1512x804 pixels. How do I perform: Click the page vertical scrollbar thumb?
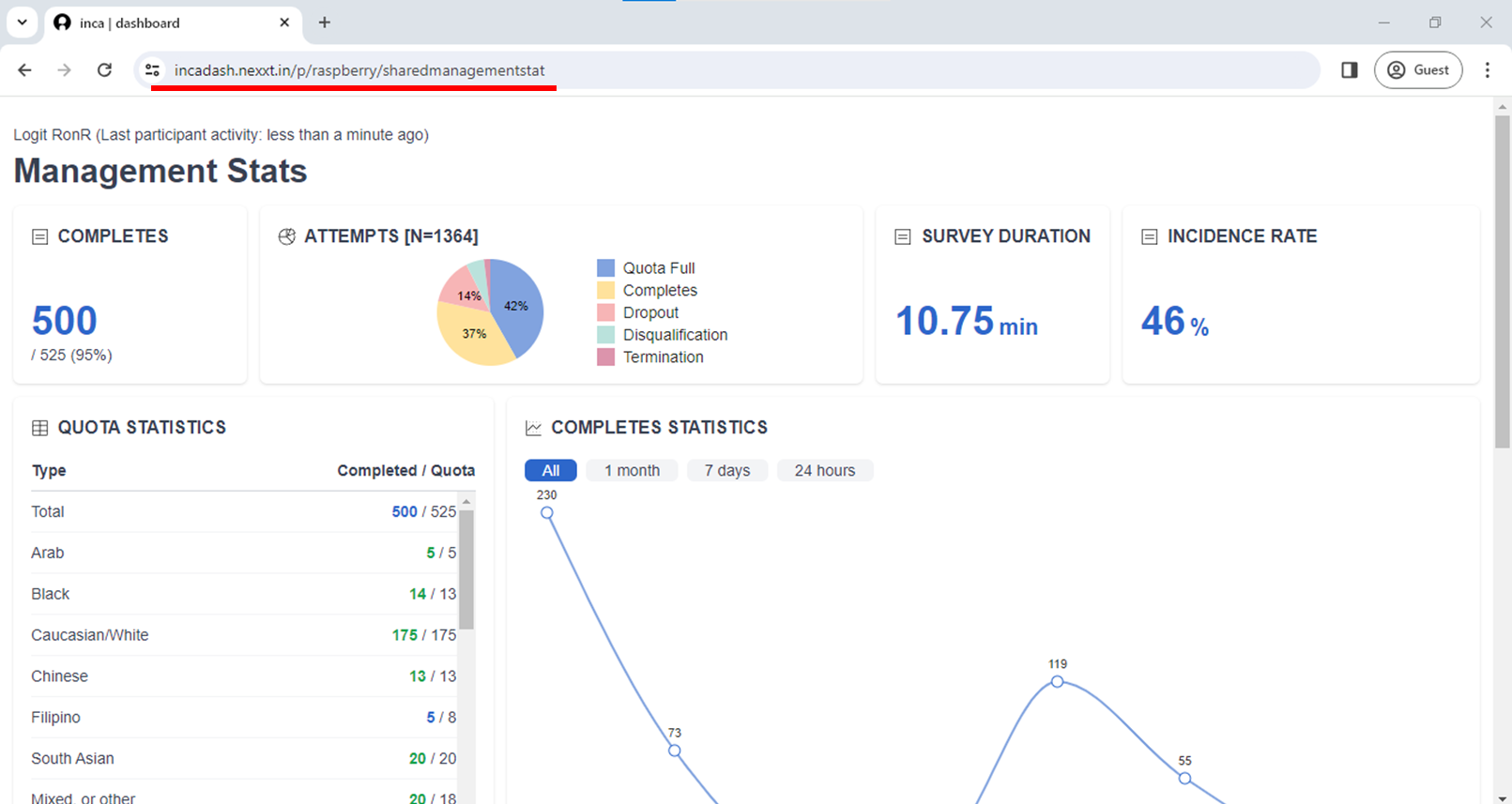(x=1503, y=281)
